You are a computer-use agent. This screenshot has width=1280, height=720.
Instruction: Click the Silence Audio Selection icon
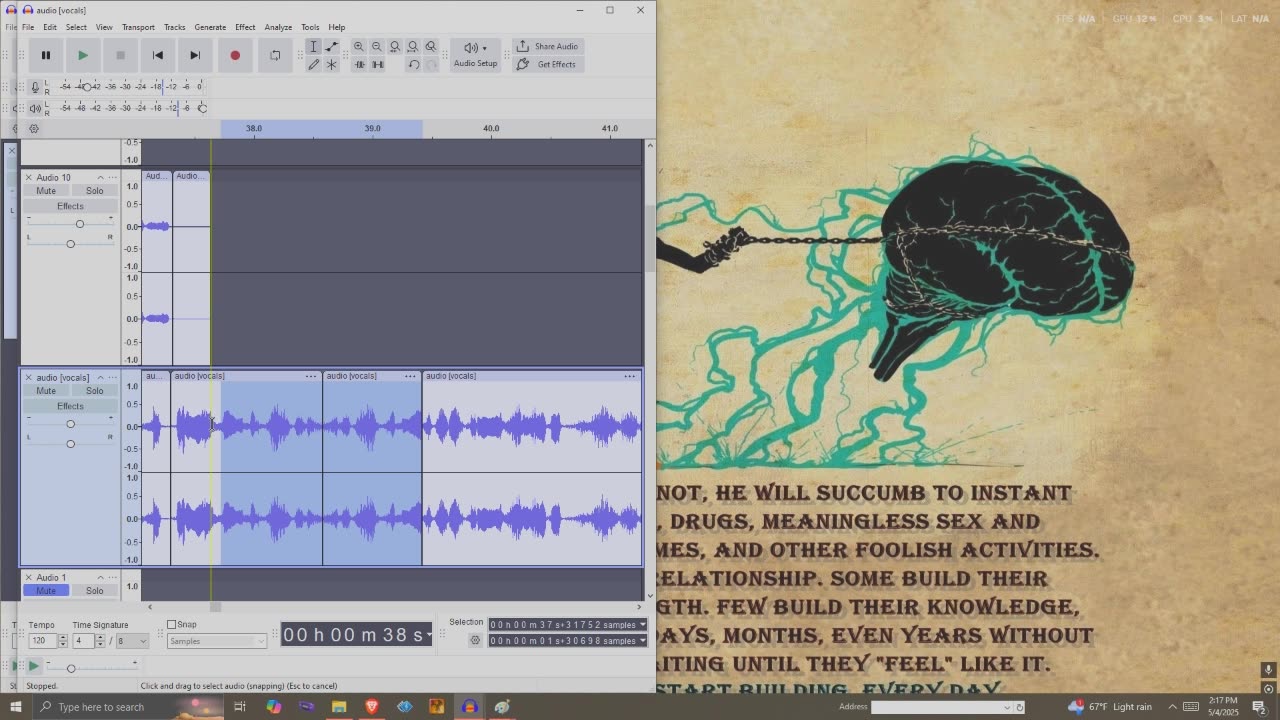click(377, 65)
